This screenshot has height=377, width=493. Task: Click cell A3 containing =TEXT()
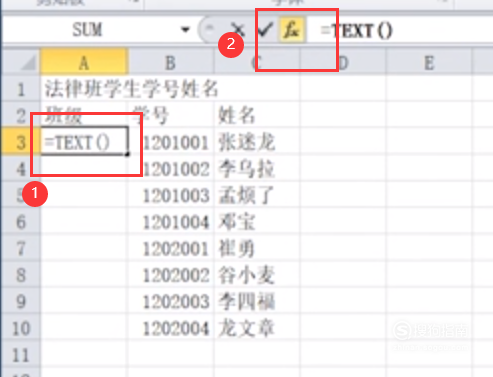pos(84,141)
